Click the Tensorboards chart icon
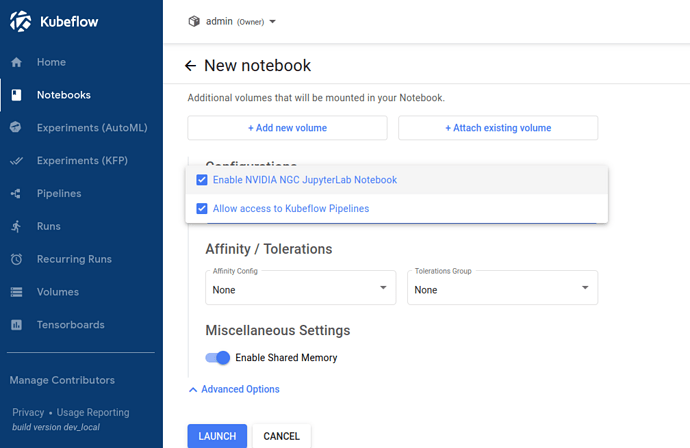Image resolution: width=690 pixels, height=448 pixels. pyautogui.click(x=16, y=325)
